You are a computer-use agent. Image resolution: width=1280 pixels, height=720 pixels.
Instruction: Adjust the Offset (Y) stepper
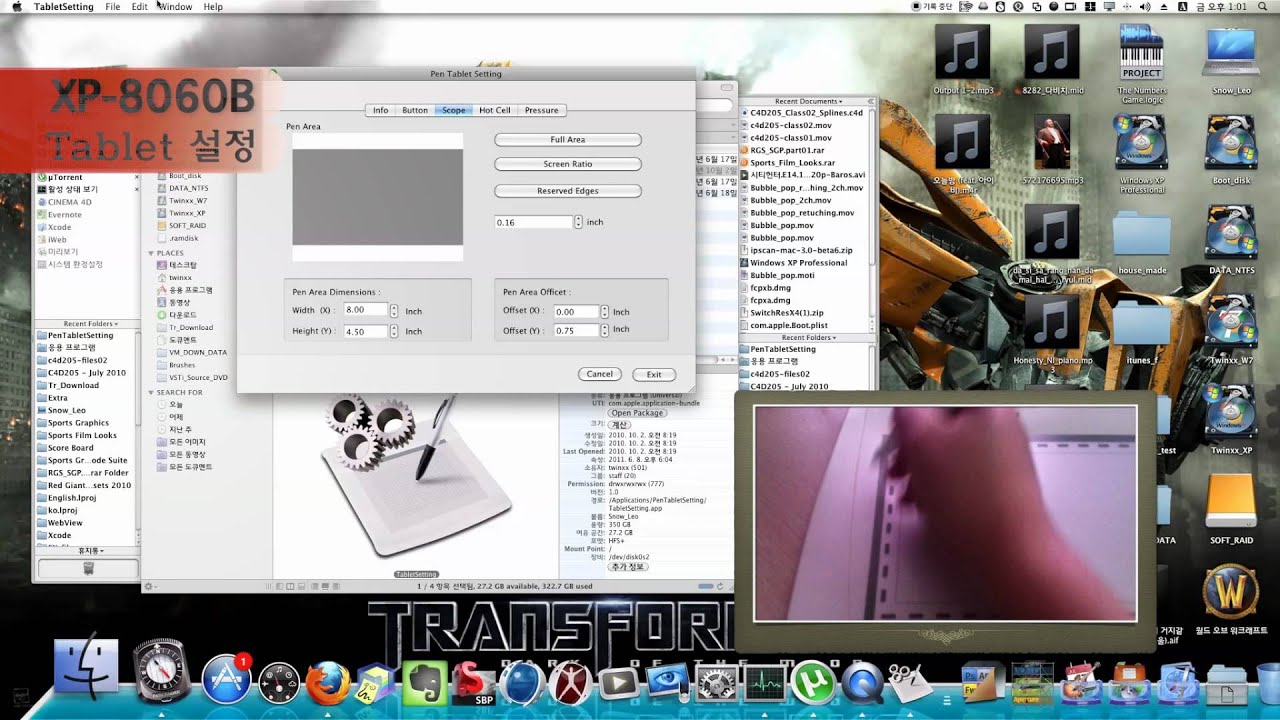pyautogui.click(x=604, y=330)
